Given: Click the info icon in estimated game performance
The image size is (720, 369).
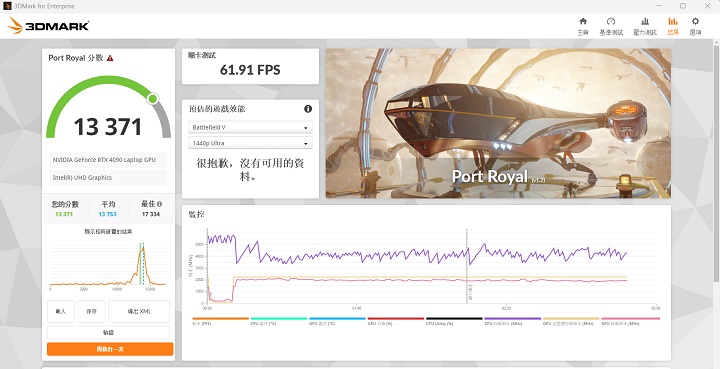Looking at the screenshot, I should [x=308, y=109].
